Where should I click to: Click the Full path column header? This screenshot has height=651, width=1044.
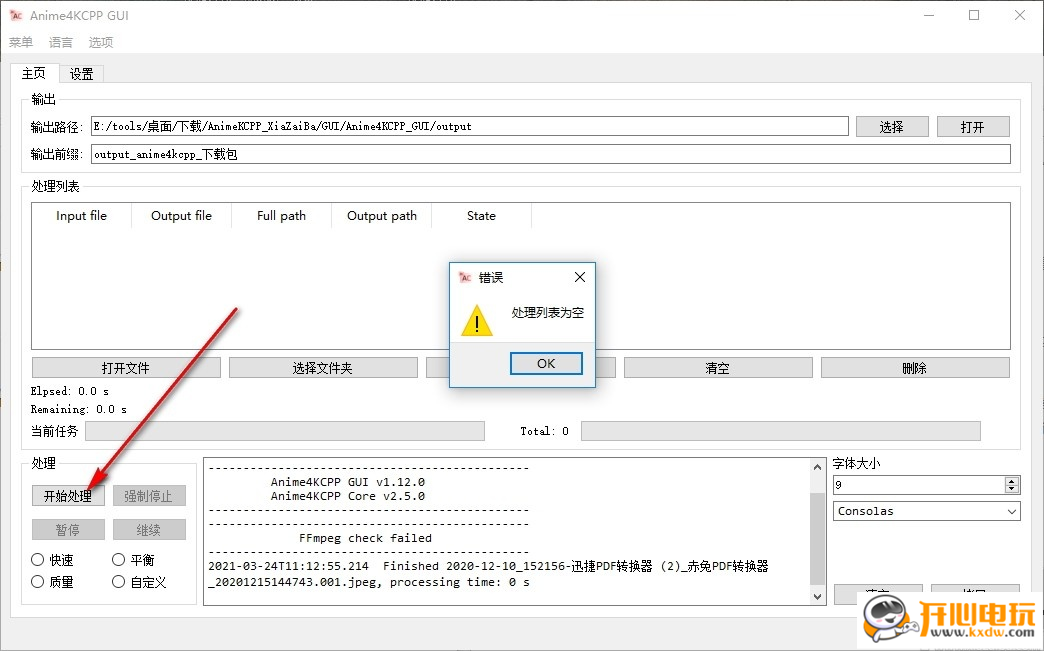(281, 216)
